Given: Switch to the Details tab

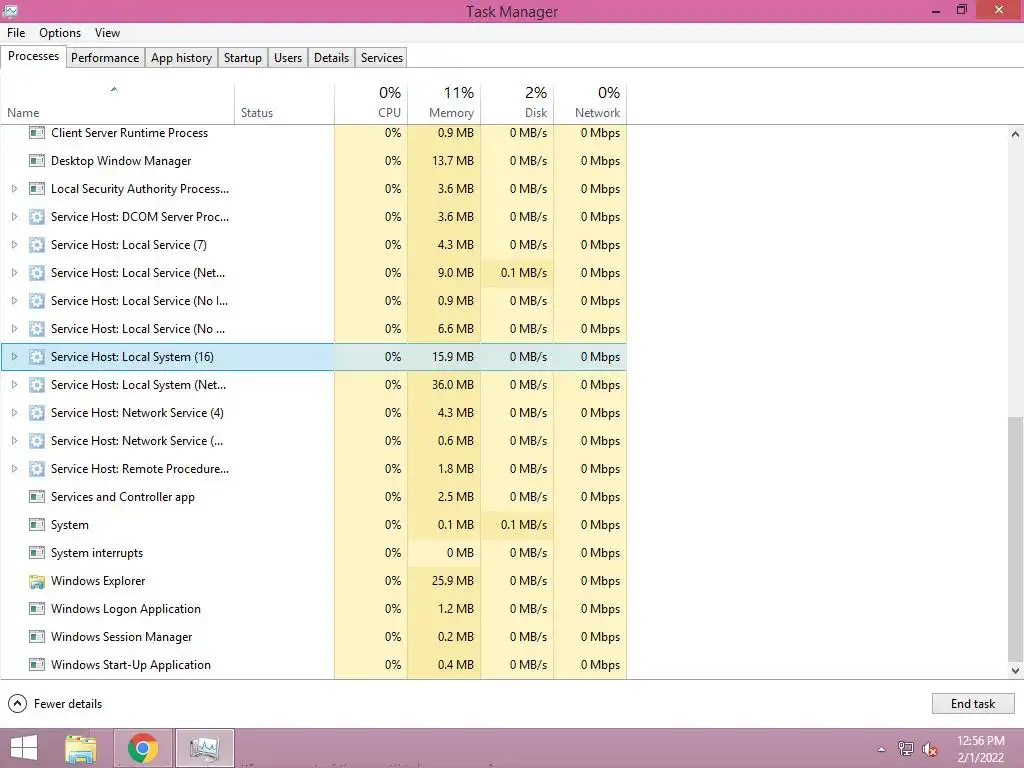Looking at the screenshot, I should click(x=331, y=57).
